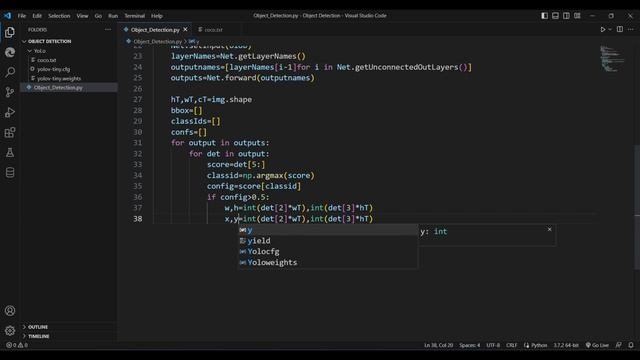Open editor More Actions ellipsis

pyautogui.click(x=631, y=29)
